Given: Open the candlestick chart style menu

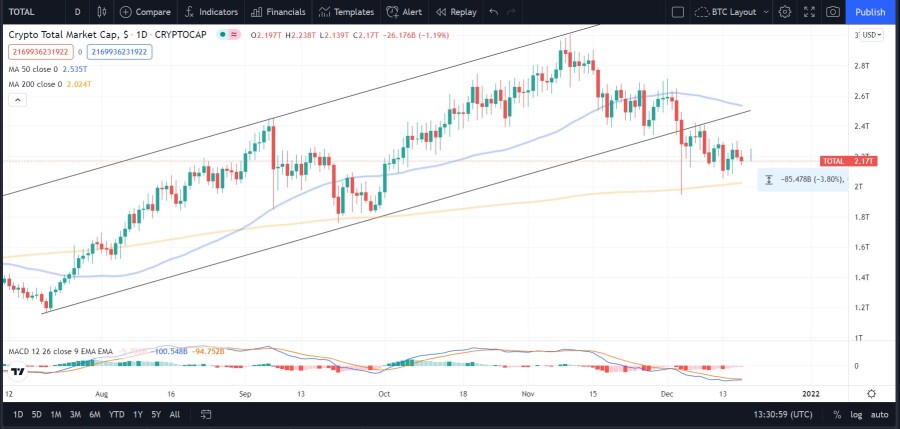Looking at the screenshot, I should pos(102,11).
